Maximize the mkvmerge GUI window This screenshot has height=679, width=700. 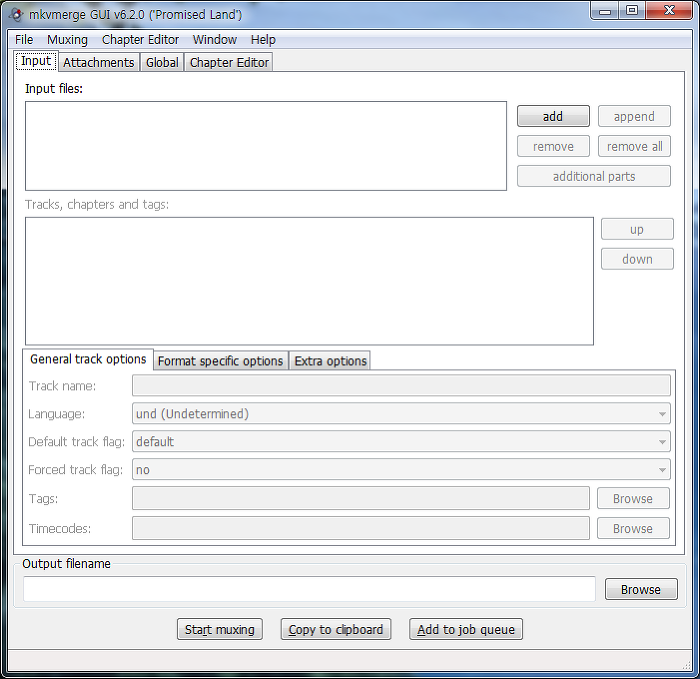pos(632,11)
